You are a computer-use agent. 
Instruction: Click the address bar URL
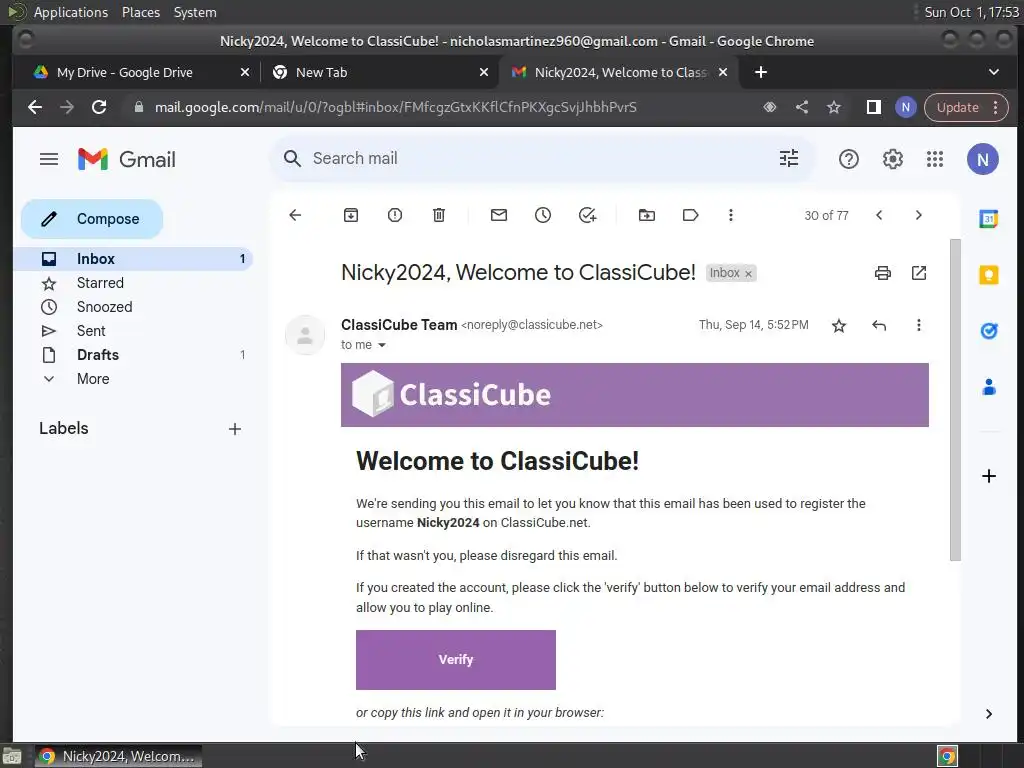click(x=396, y=107)
